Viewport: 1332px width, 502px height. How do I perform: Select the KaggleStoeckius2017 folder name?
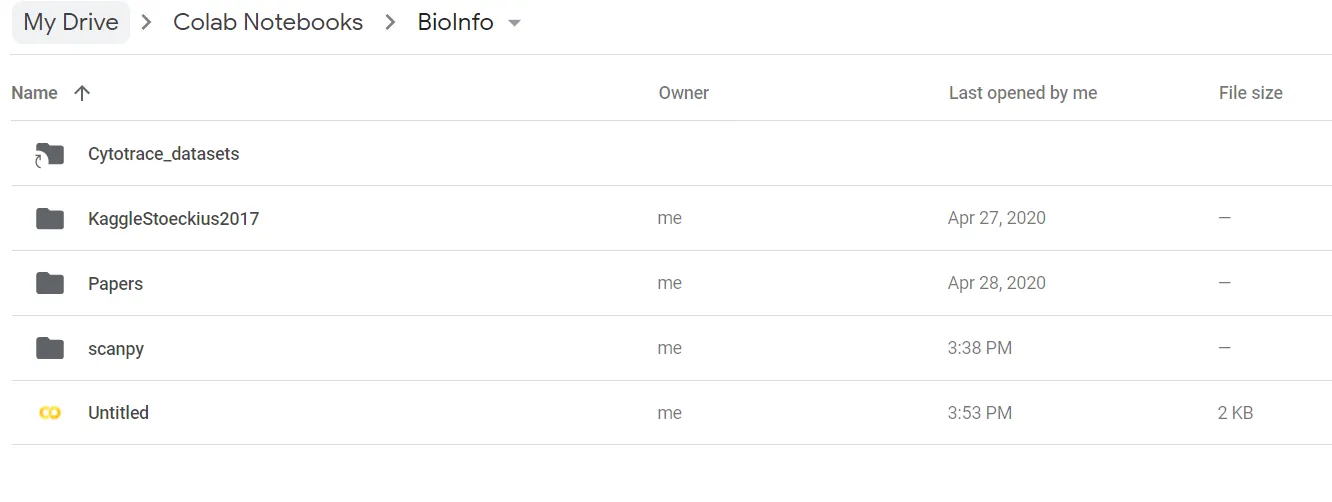tap(174, 219)
